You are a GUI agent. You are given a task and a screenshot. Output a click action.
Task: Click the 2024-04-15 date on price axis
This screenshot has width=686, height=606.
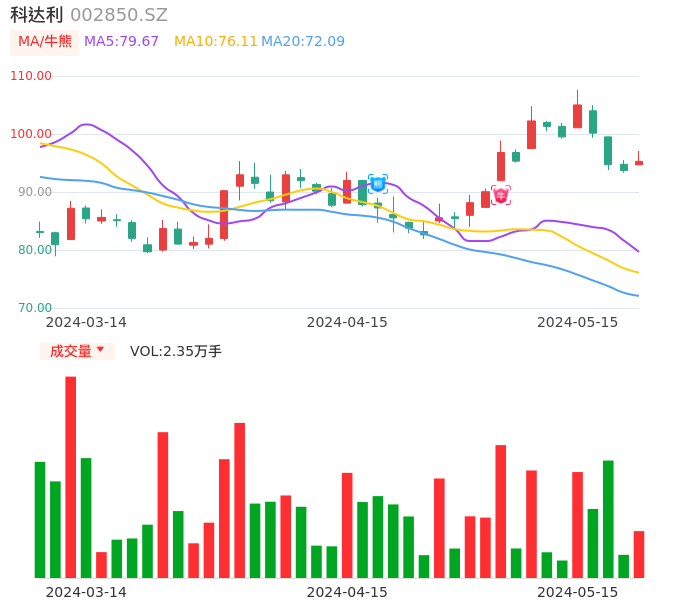[x=347, y=322]
